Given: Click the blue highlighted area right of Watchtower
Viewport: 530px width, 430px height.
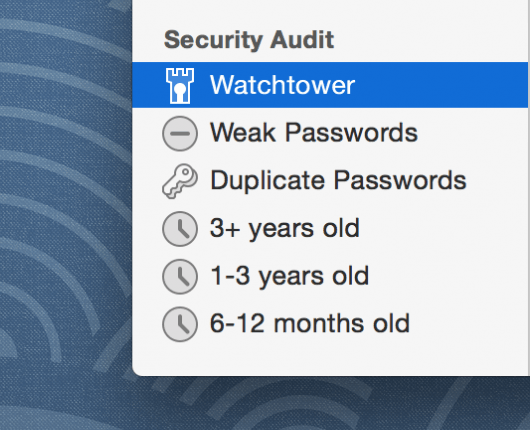Looking at the screenshot, I should point(439,85).
